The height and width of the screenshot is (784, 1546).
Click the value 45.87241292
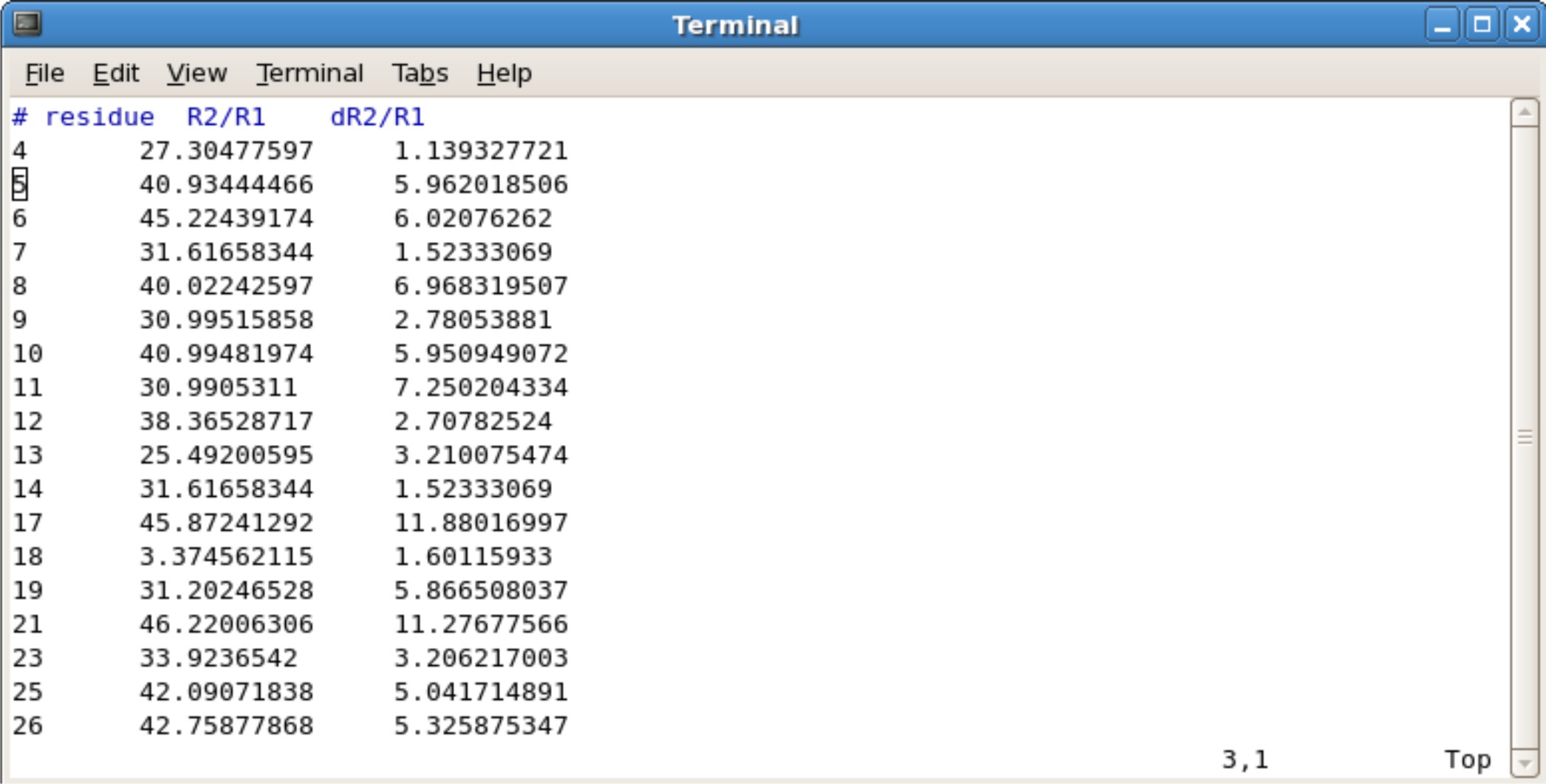click(226, 523)
